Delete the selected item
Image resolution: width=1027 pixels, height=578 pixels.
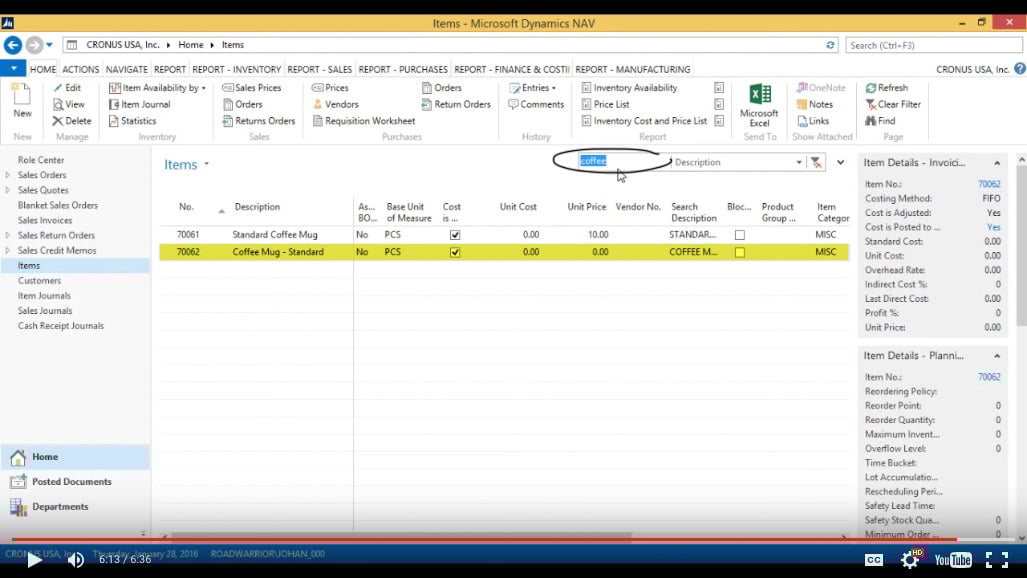[72, 121]
